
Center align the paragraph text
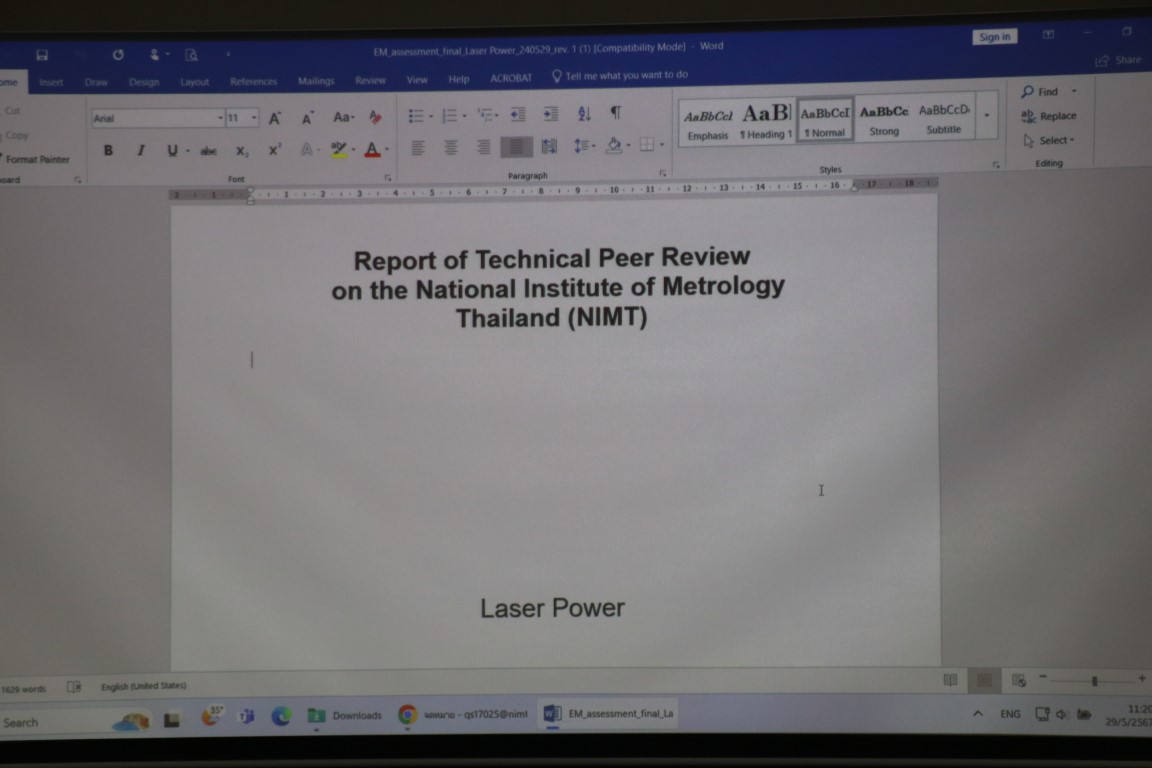pos(451,147)
